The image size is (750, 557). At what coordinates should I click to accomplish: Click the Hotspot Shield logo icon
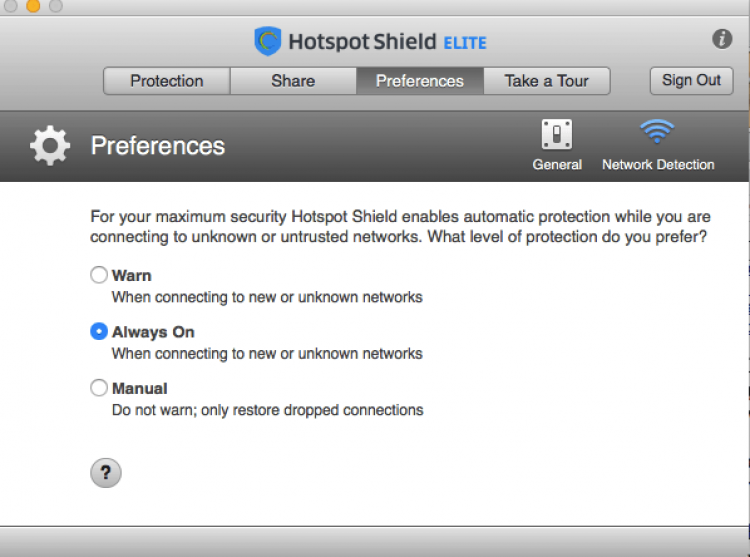click(x=268, y=41)
